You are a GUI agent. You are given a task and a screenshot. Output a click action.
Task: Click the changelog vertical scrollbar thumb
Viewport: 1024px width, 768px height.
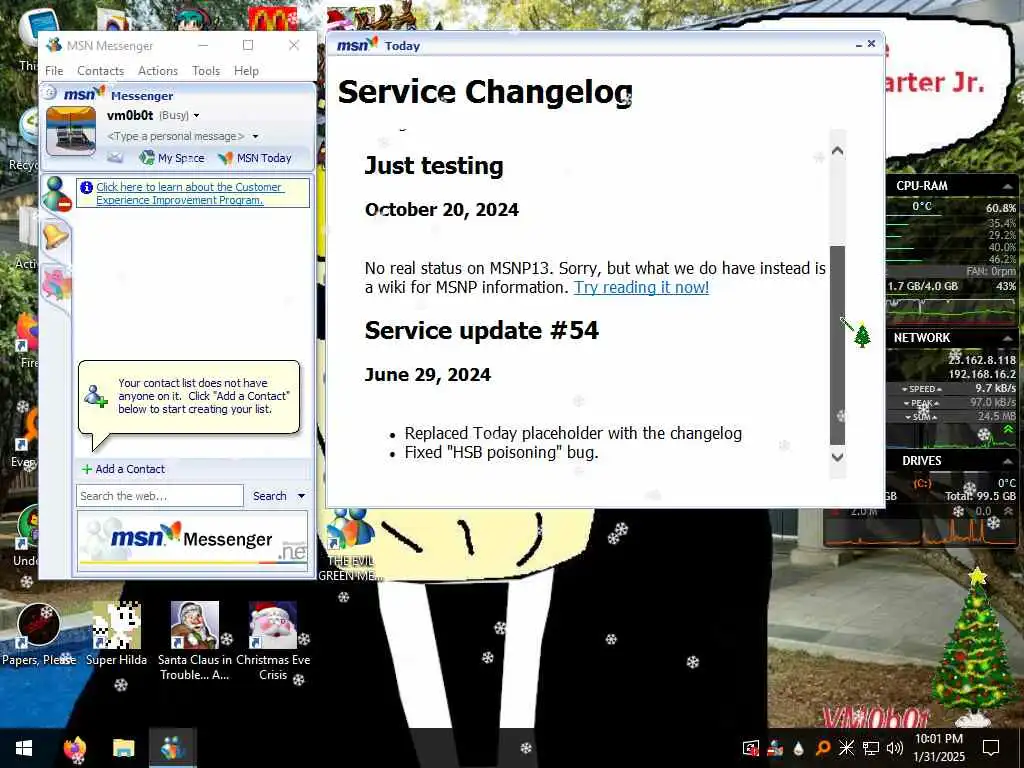(837, 345)
